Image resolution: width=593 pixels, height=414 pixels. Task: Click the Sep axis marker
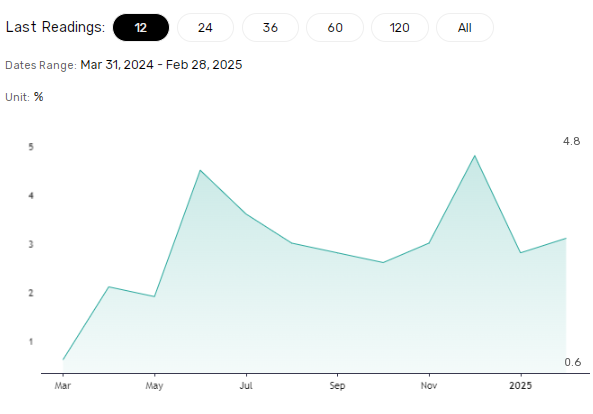[x=337, y=386]
